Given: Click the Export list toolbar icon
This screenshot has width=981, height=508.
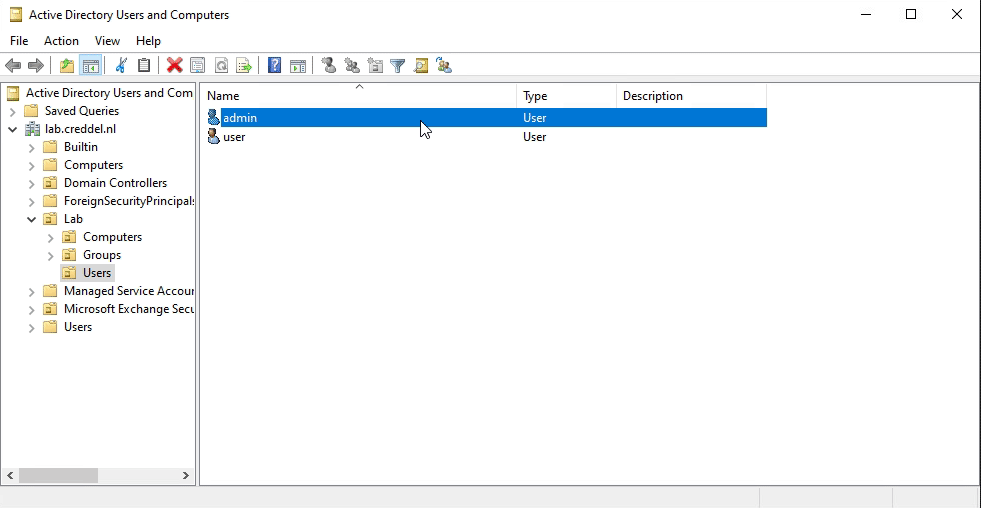Looking at the screenshot, I should 244,66.
